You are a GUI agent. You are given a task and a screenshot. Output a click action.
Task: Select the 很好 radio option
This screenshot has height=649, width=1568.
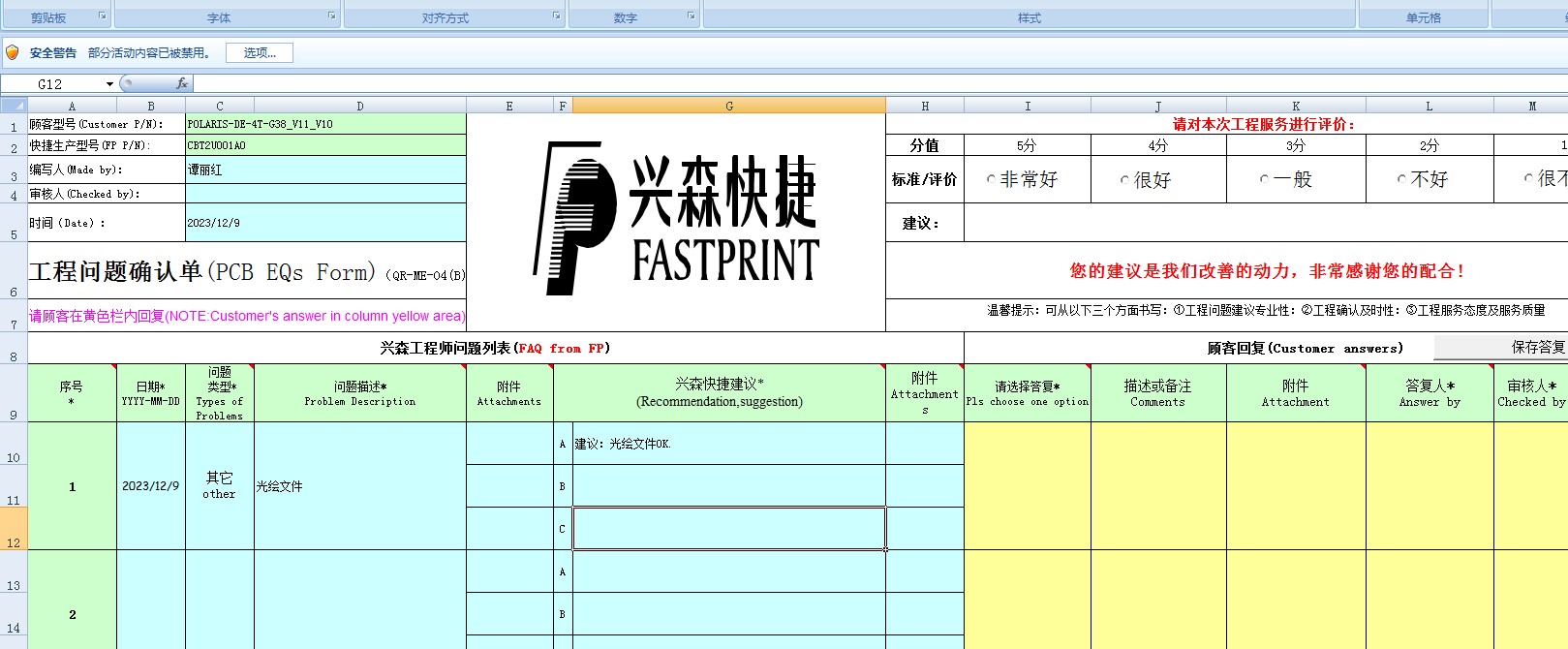(x=1124, y=180)
